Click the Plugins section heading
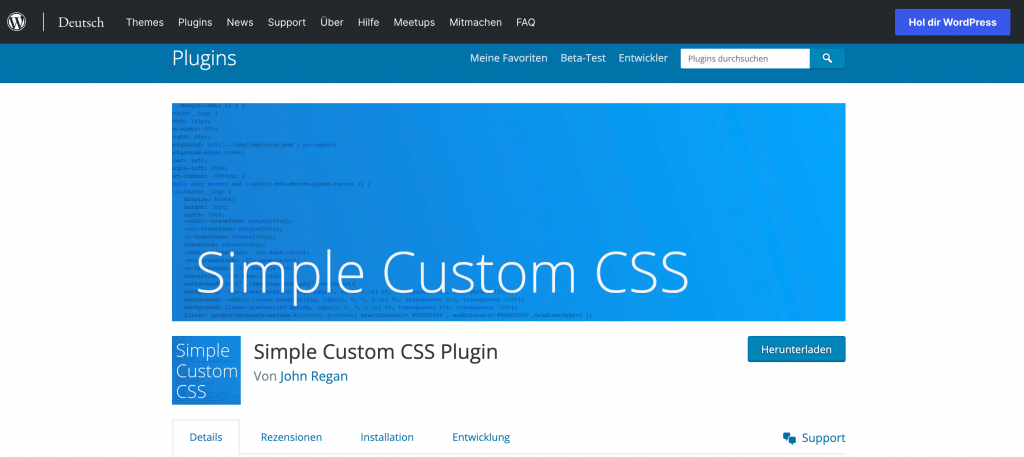1024x457 pixels. click(x=204, y=59)
